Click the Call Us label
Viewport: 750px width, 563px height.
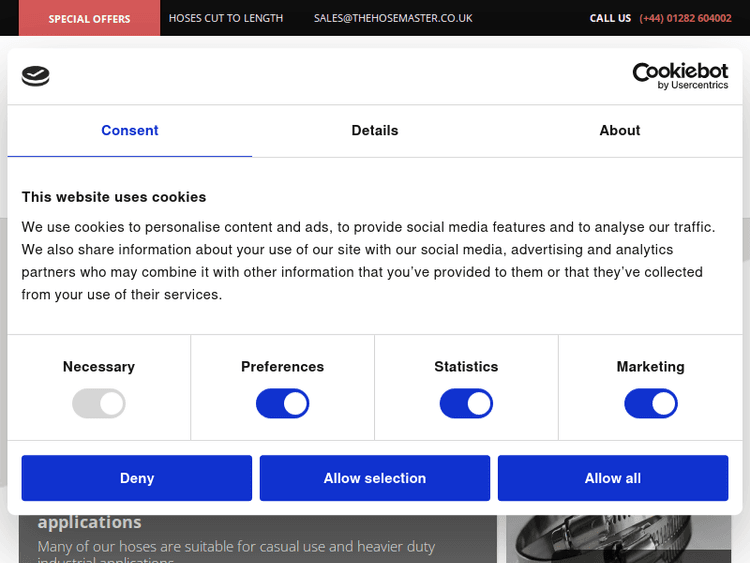(610, 18)
